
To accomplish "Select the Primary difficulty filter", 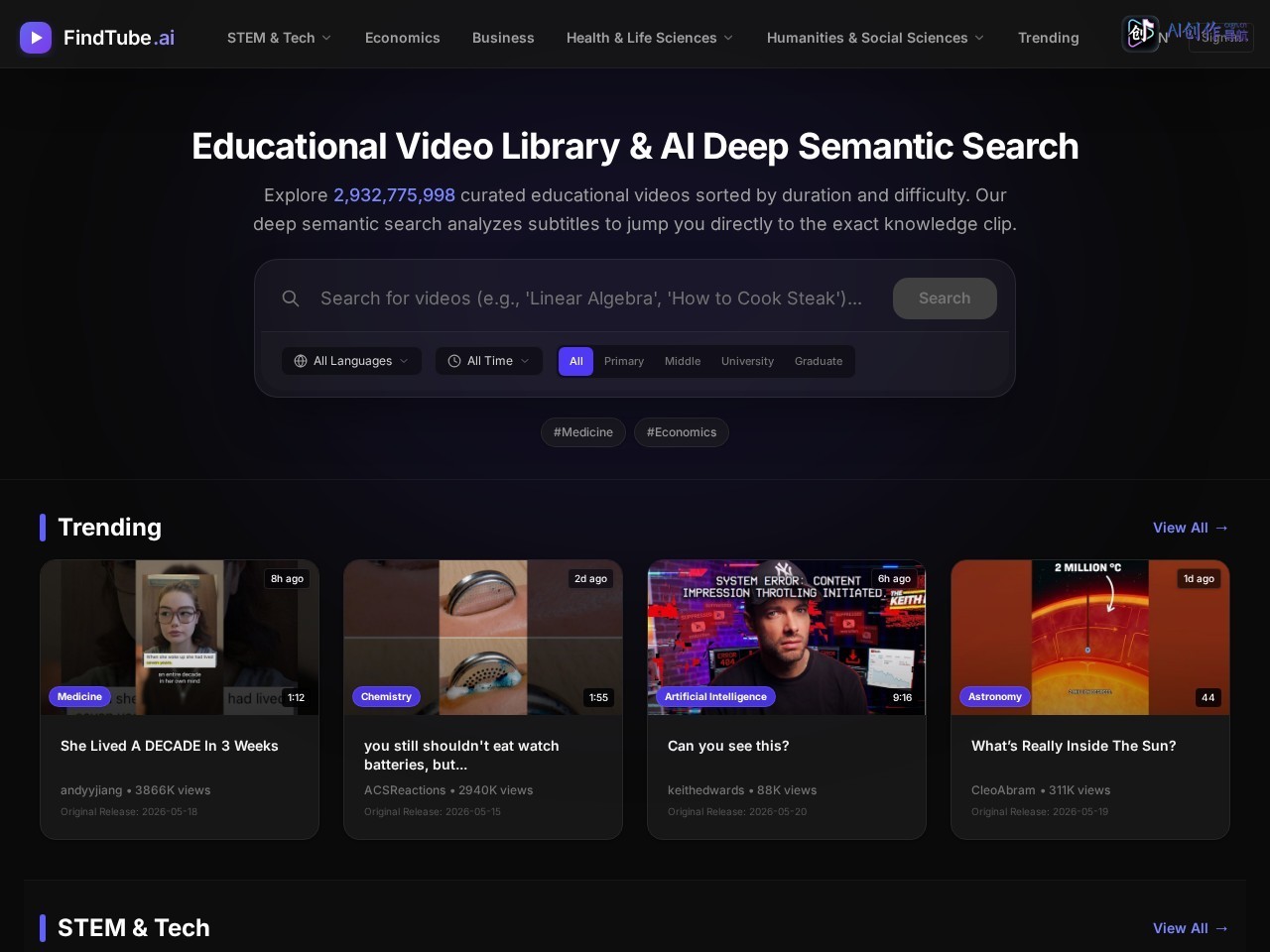I will click(x=624, y=361).
